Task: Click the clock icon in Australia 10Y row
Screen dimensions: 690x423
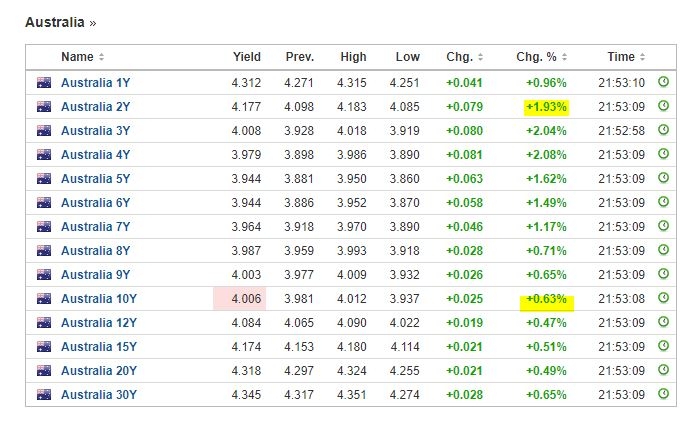Action: pyautogui.click(x=664, y=298)
